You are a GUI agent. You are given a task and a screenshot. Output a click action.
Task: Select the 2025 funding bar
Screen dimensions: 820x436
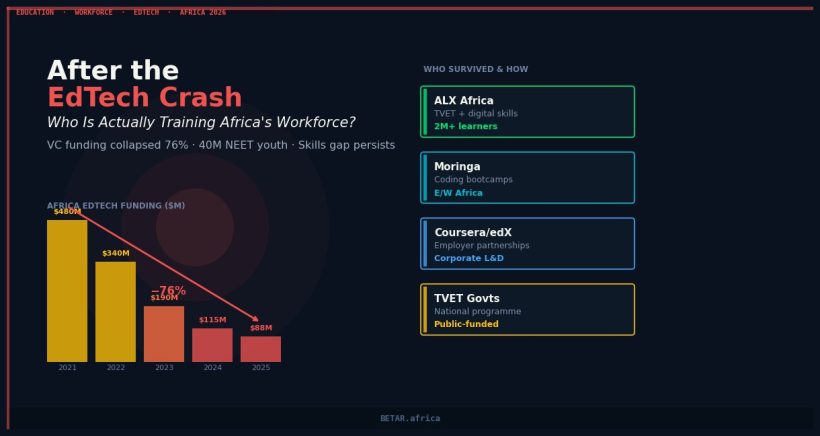(260, 349)
